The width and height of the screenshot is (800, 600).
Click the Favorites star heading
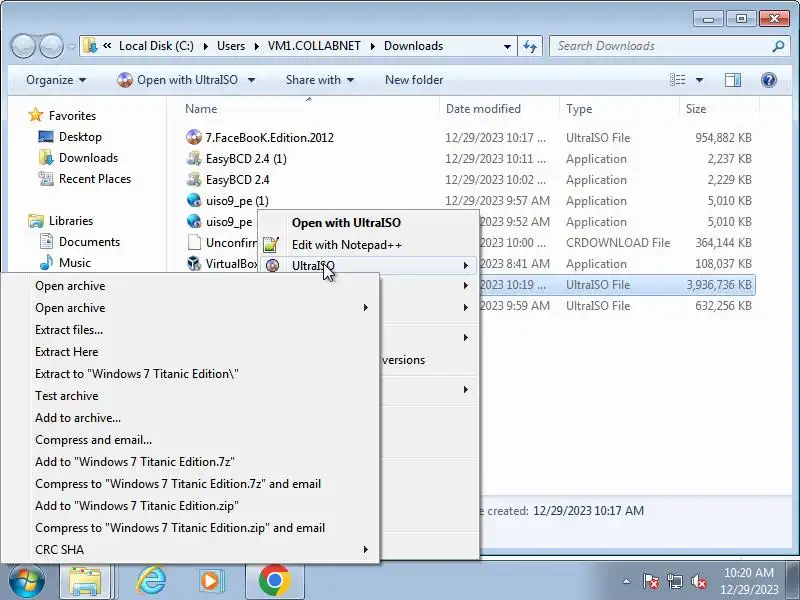pos(62,115)
